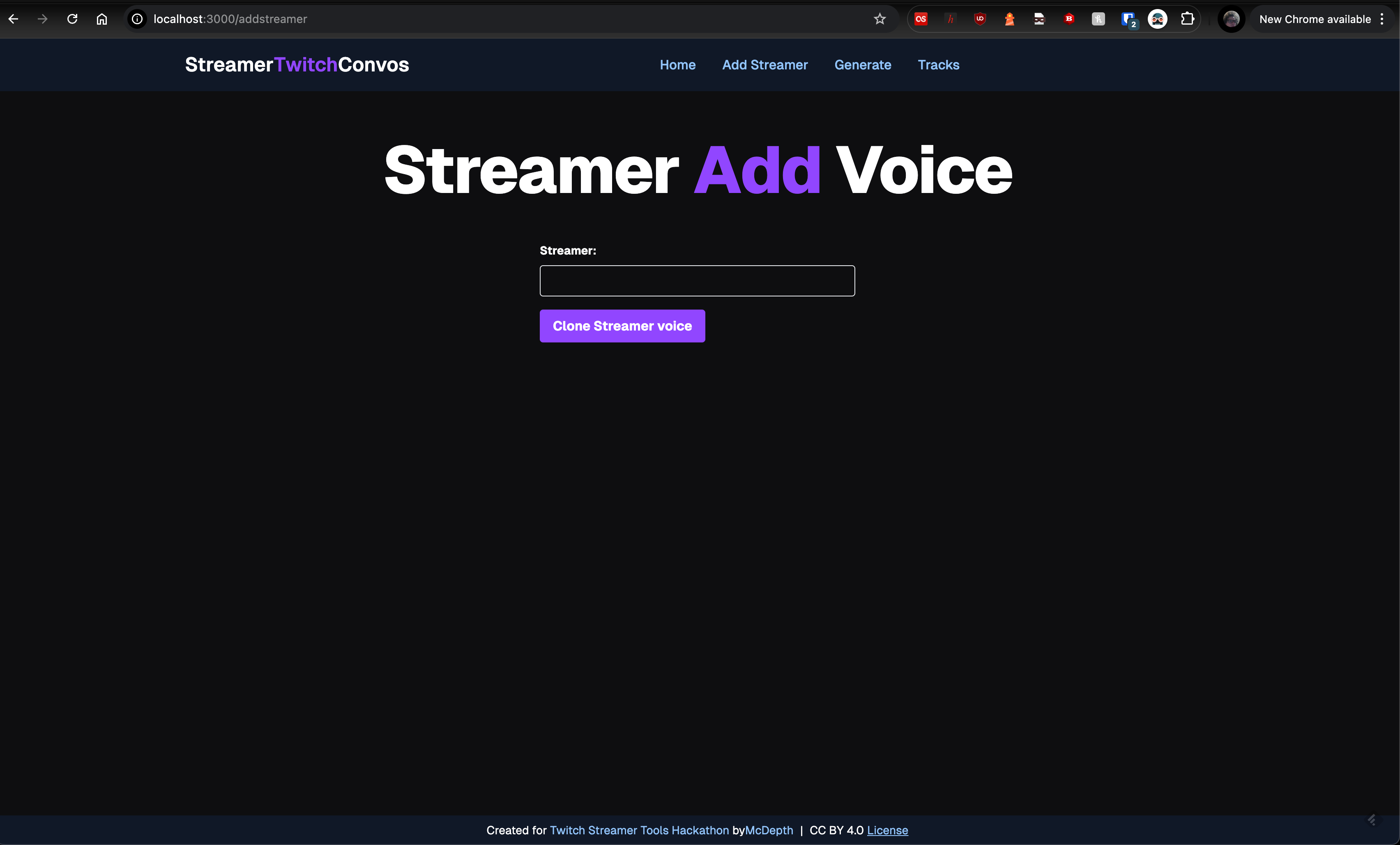The height and width of the screenshot is (845, 1400).
Task: Select the Add Streamer nav link
Action: pyautogui.click(x=765, y=65)
